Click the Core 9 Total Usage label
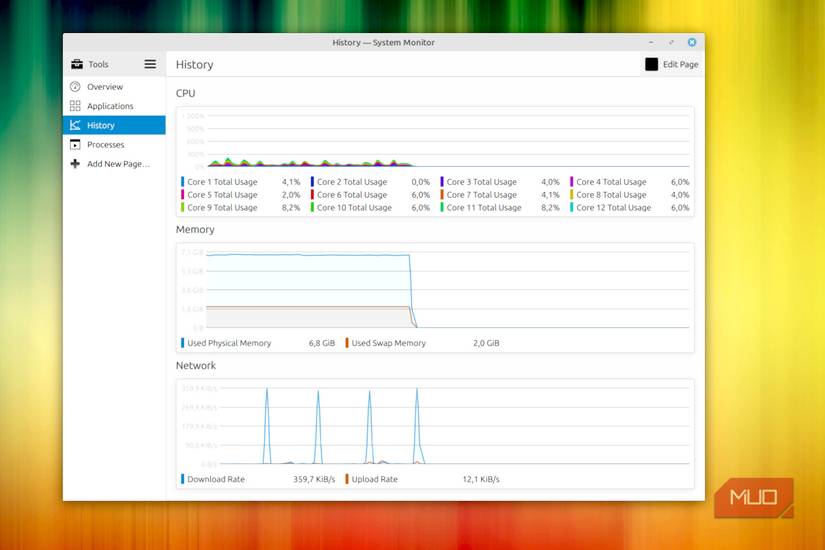The width and height of the screenshot is (825, 550). 222,207
